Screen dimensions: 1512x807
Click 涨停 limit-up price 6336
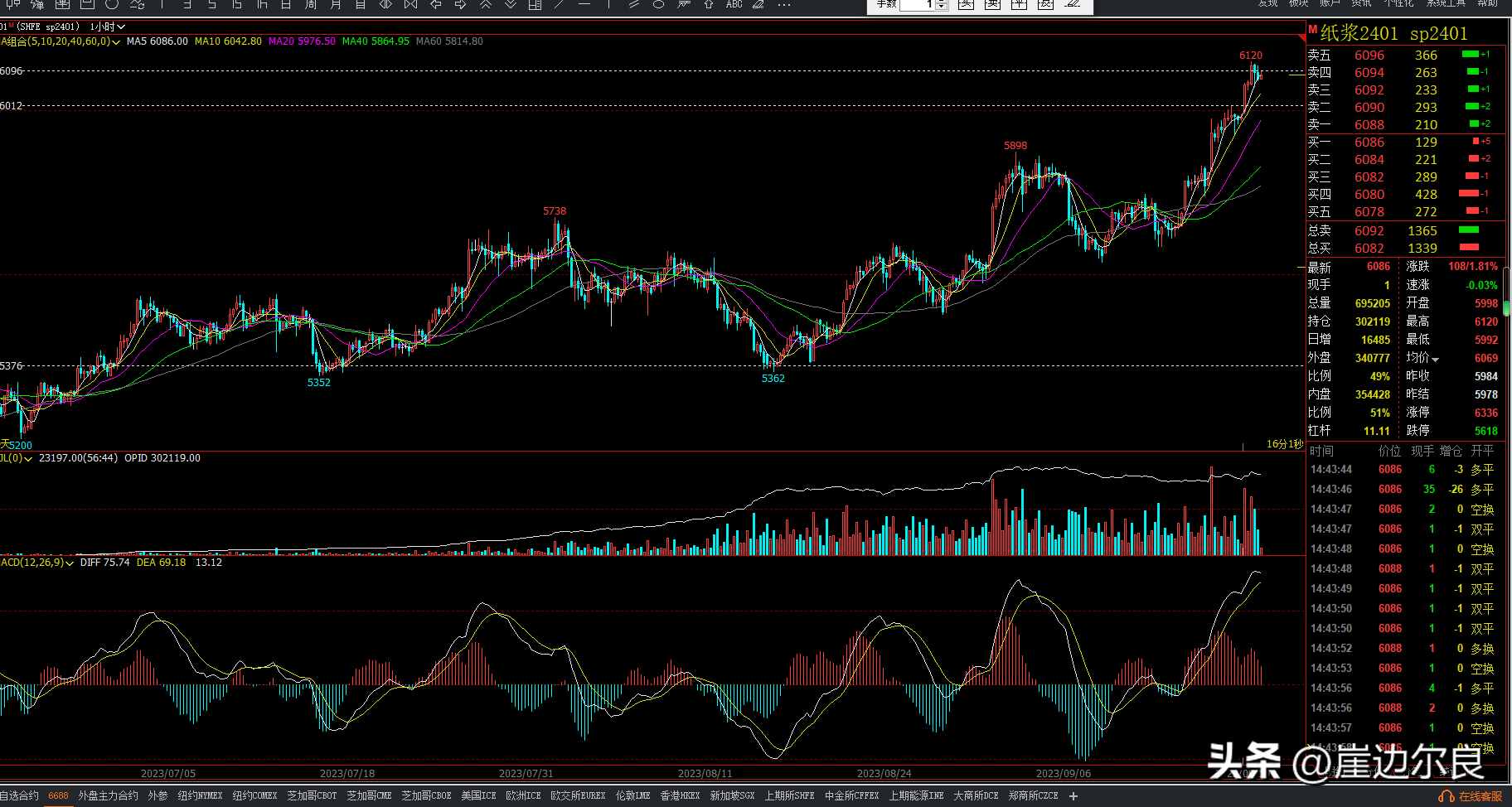1485,413
